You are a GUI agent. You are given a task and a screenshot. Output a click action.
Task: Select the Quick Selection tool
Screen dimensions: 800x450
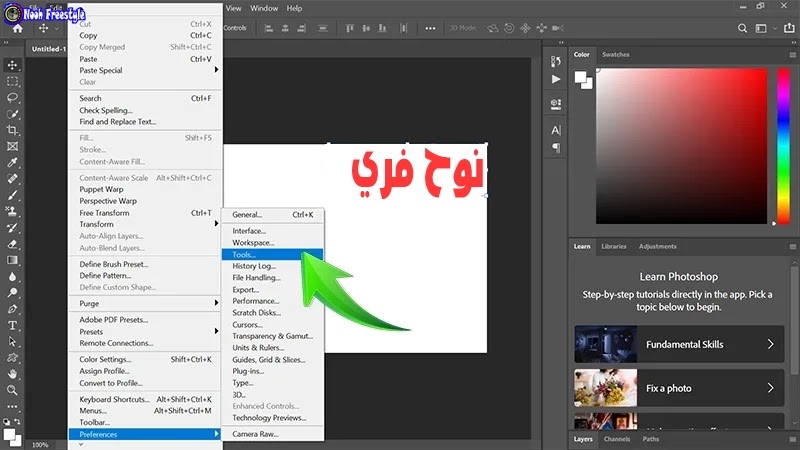(12, 114)
